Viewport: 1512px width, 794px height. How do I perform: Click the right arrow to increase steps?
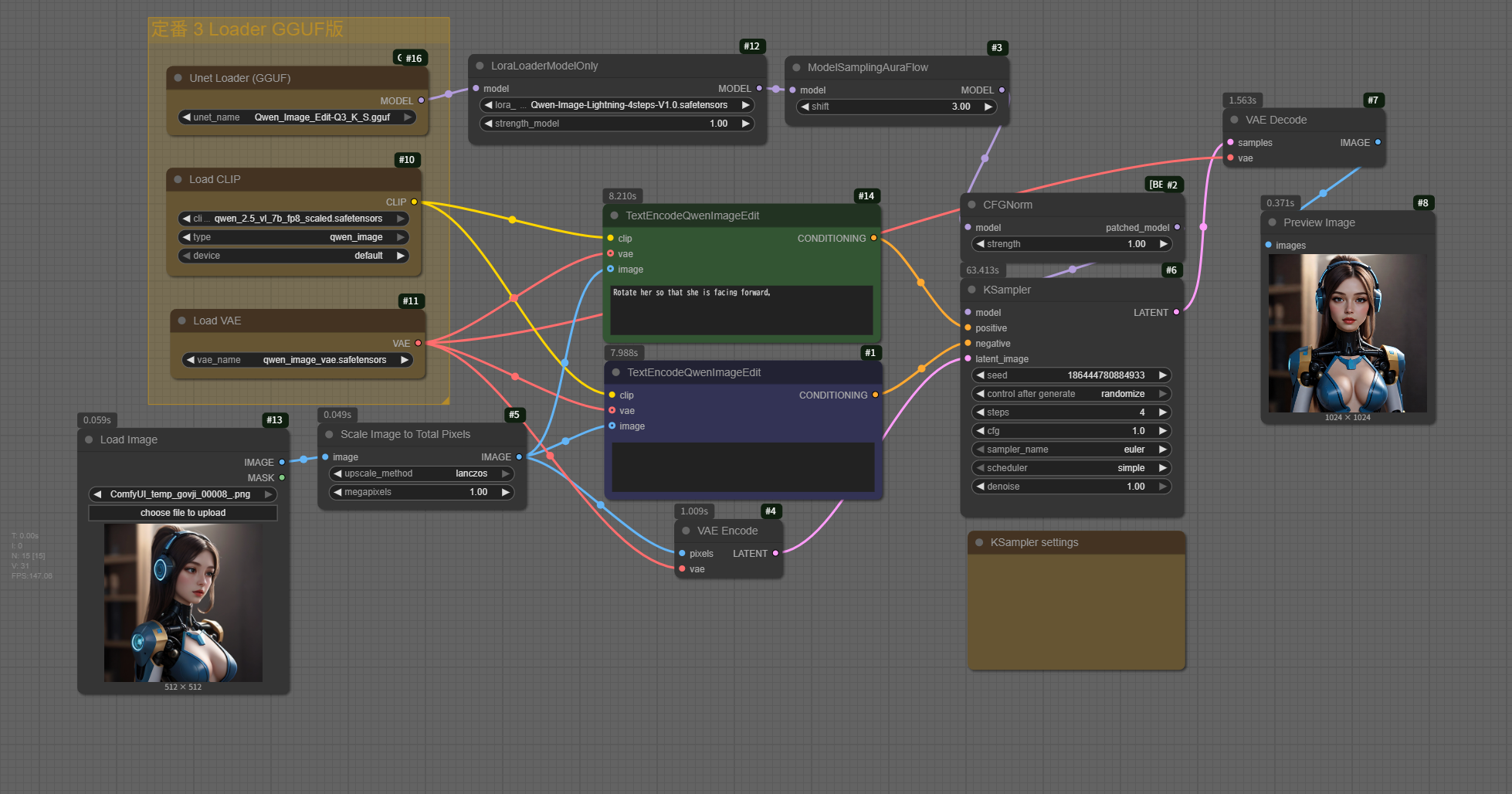point(1162,412)
